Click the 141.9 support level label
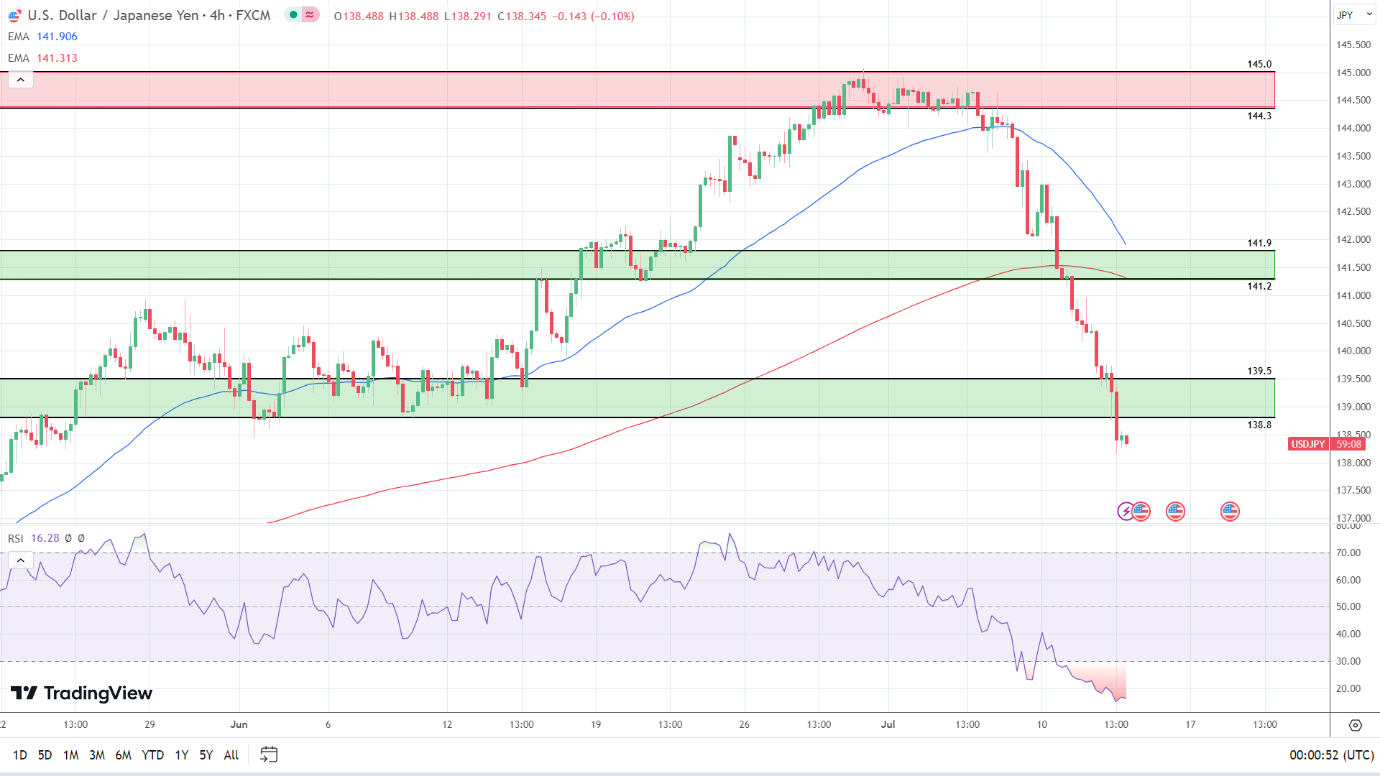 click(1259, 243)
